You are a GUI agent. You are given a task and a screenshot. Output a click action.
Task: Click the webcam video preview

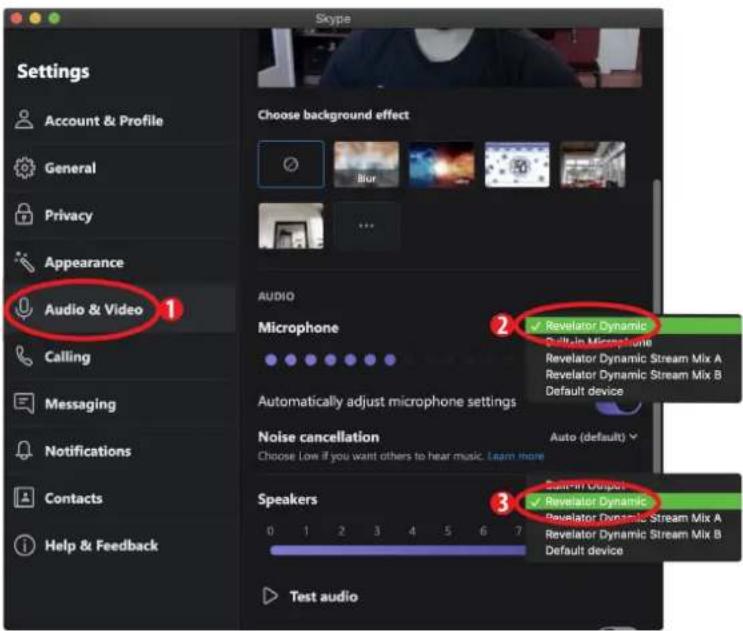click(449, 58)
